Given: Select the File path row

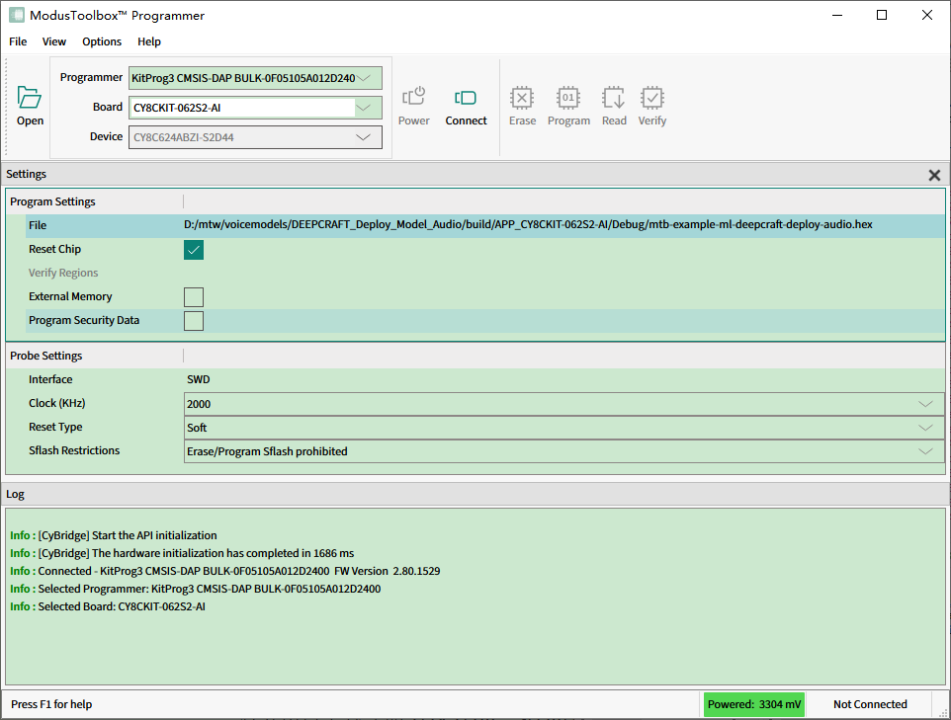Looking at the screenshot, I should [485, 225].
